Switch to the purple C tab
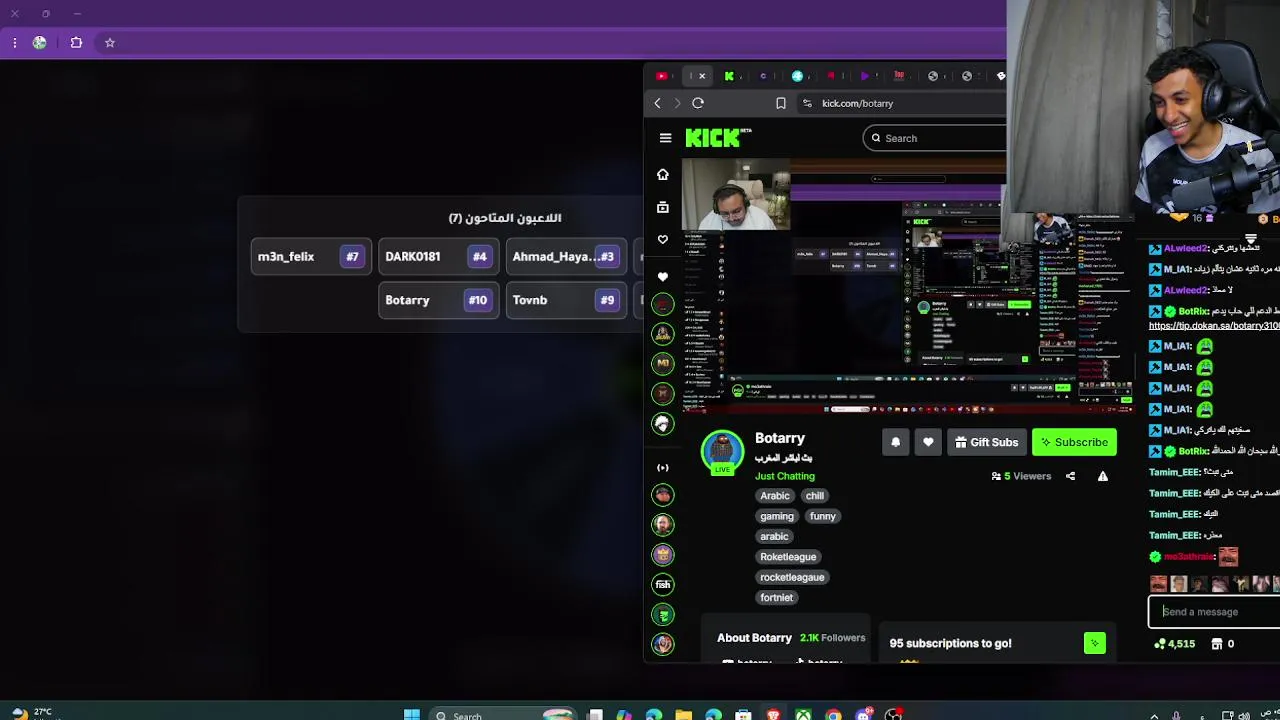1280x720 pixels. (x=763, y=76)
